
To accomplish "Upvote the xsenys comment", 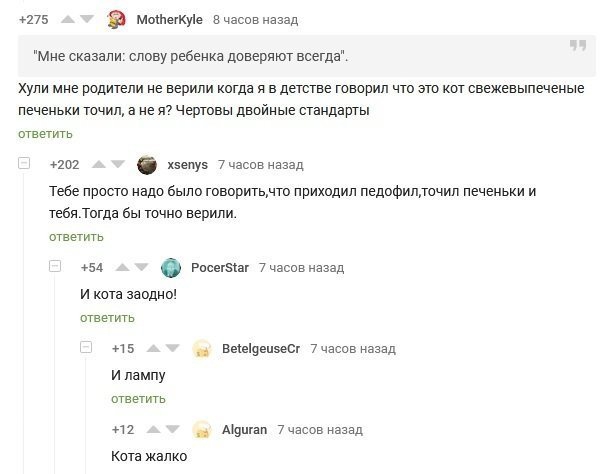I will pos(98,165).
